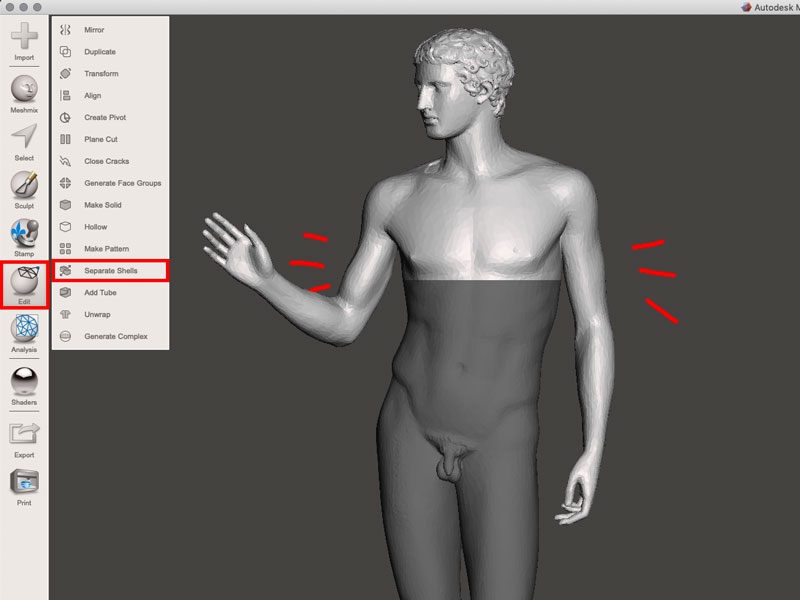Image resolution: width=800 pixels, height=600 pixels.
Task: Open the Transform option
Action: click(101, 74)
